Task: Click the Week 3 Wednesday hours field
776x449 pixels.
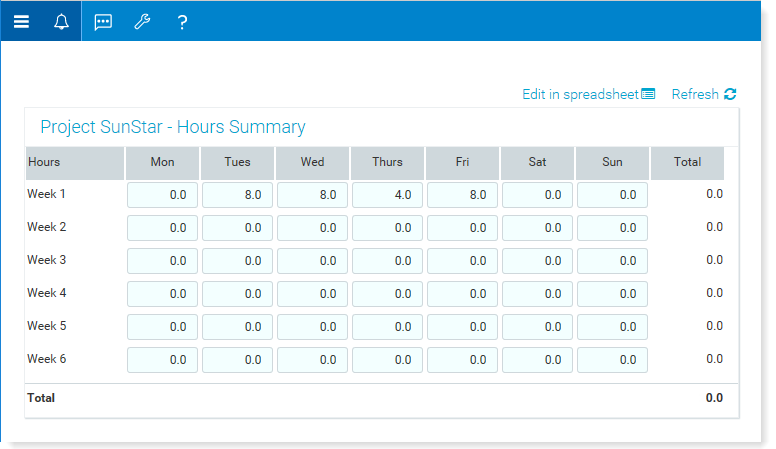Action: (312, 261)
